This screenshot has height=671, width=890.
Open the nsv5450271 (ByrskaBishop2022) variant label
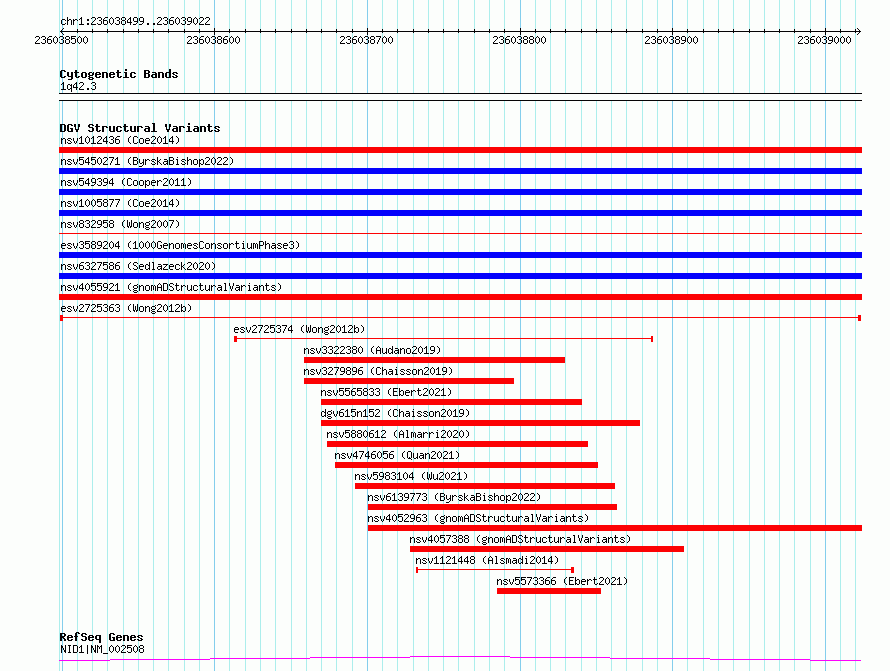point(147,161)
